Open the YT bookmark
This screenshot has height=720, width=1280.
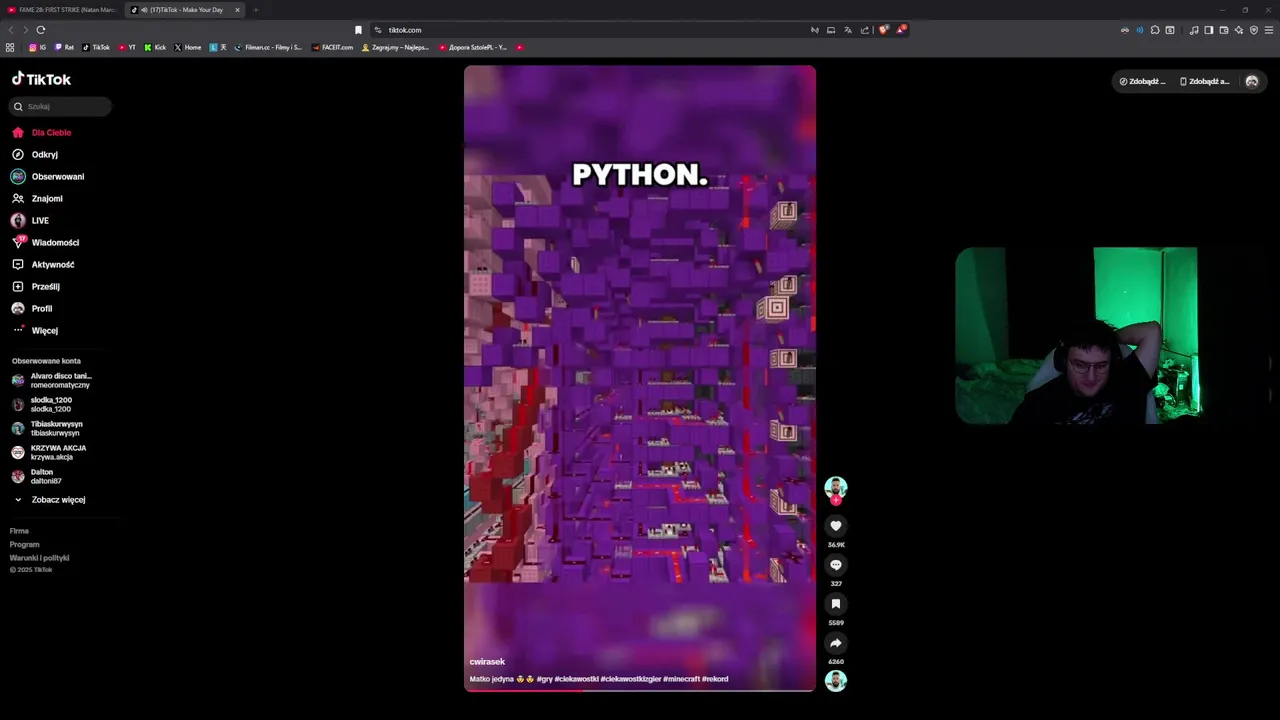point(127,47)
